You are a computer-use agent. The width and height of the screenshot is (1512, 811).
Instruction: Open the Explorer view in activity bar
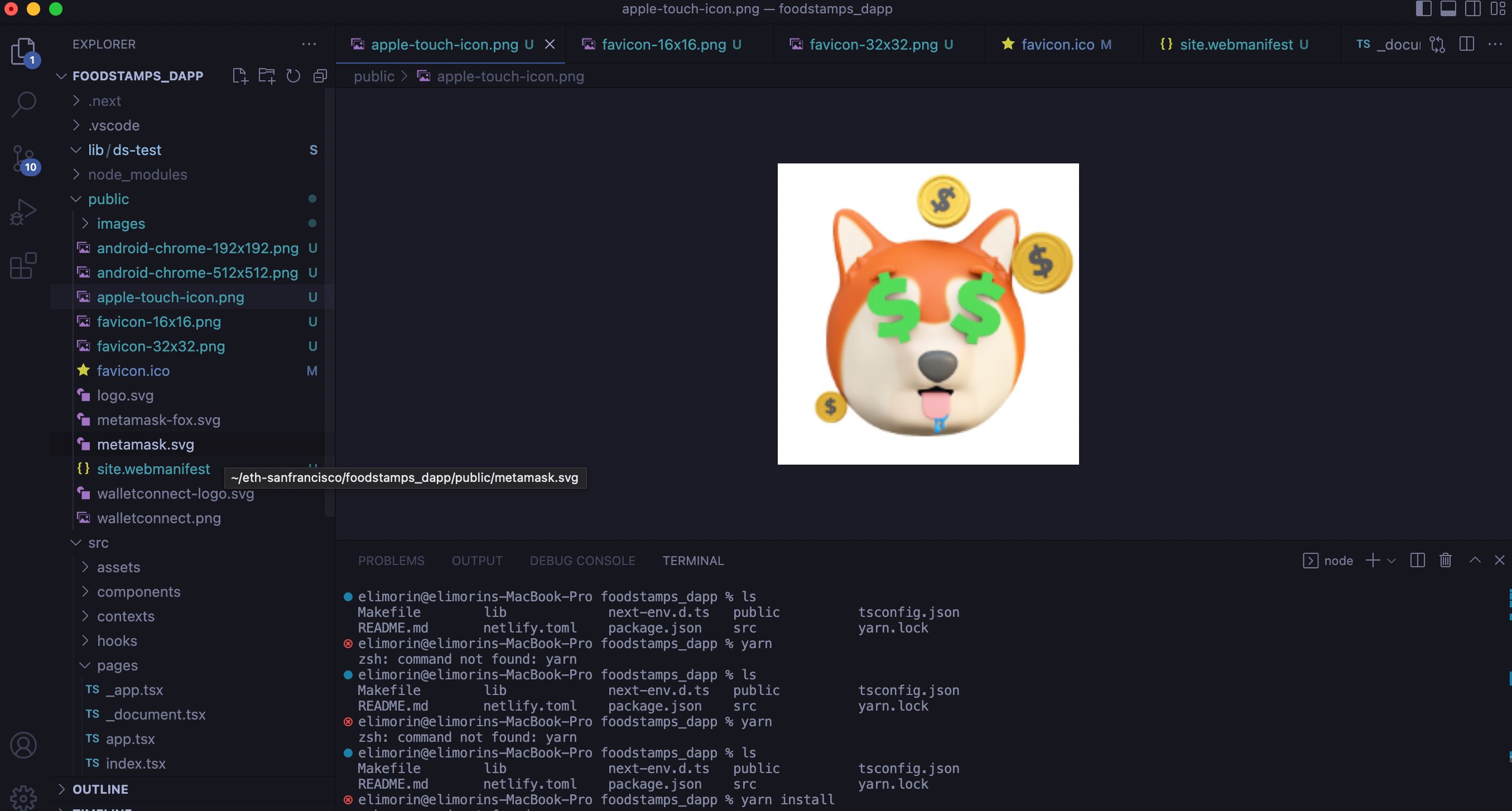[23, 52]
